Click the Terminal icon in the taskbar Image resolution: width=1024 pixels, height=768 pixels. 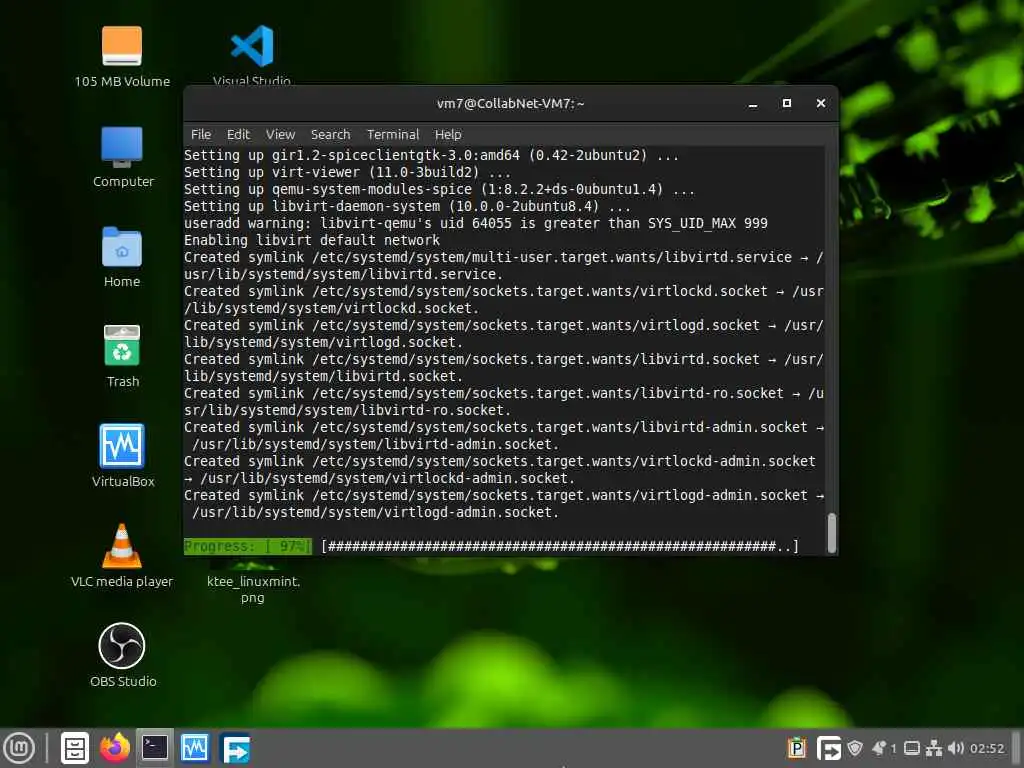155,748
